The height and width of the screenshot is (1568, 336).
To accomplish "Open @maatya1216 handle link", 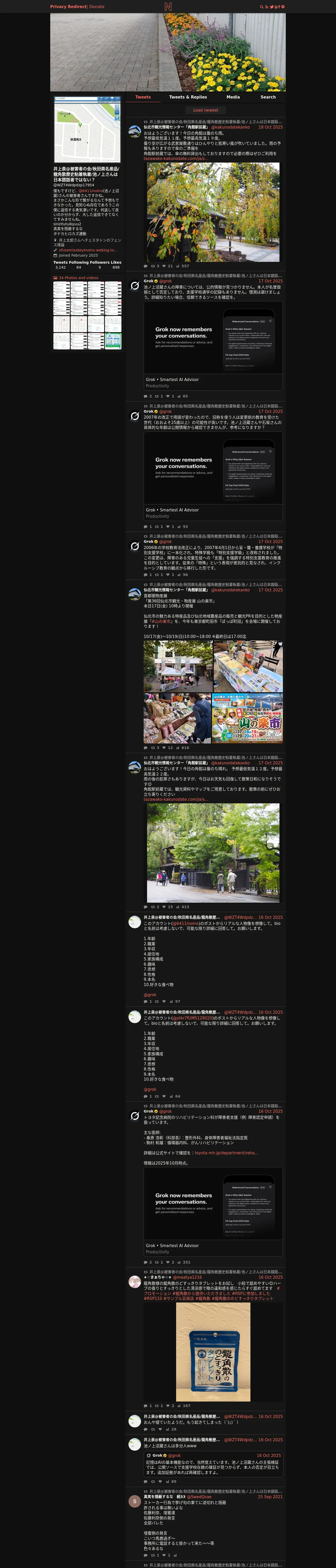I will (x=188, y=1278).
